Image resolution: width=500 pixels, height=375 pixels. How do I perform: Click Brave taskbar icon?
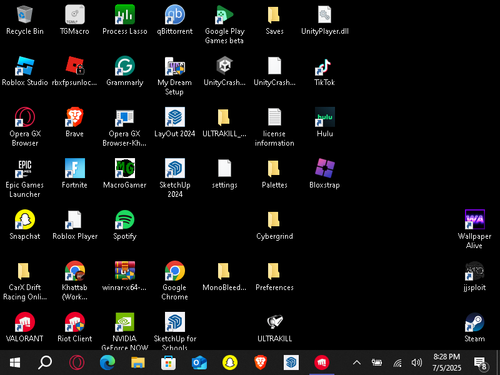coord(260,363)
